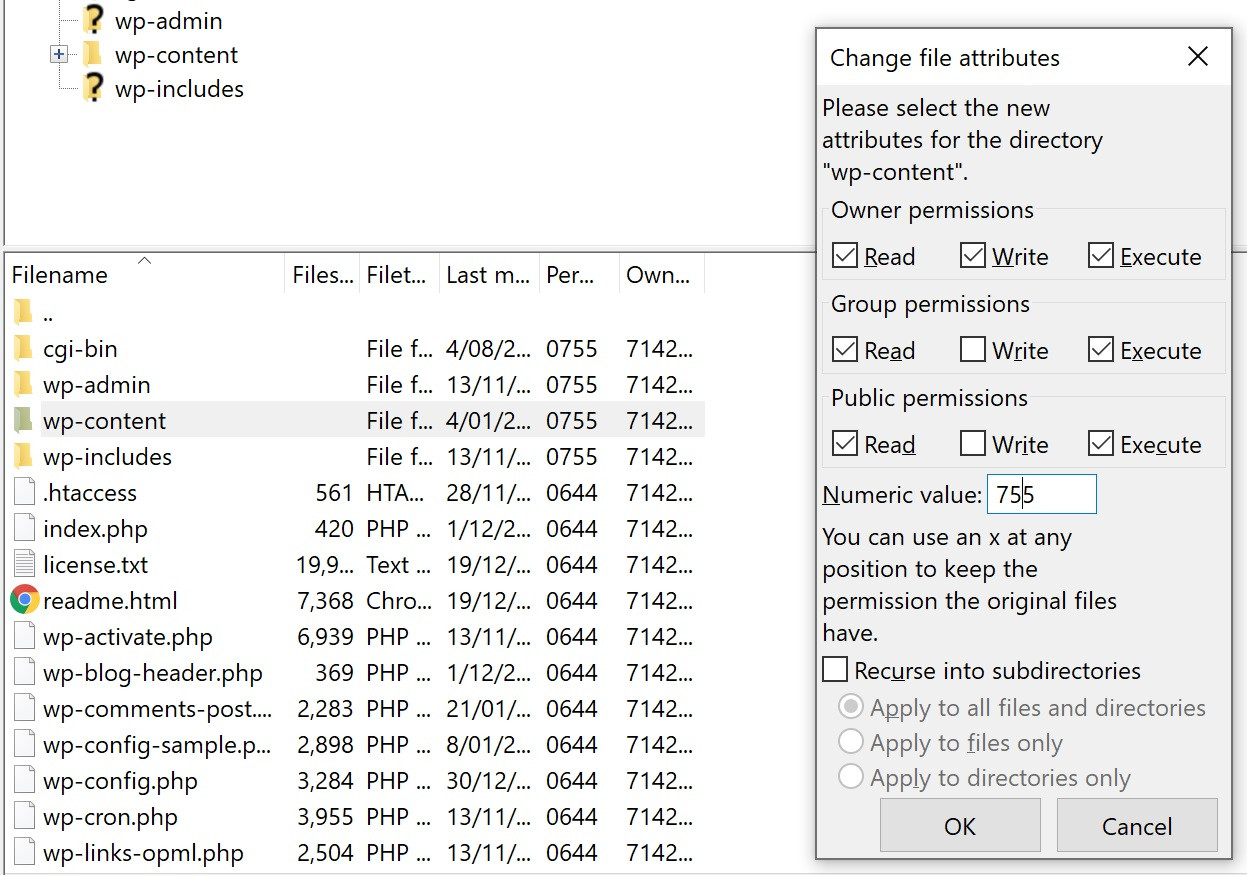Viewport: 1247px width, 876px height.
Task: Cancel the Change file attributes dialog
Action: pyautogui.click(x=1136, y=826)
